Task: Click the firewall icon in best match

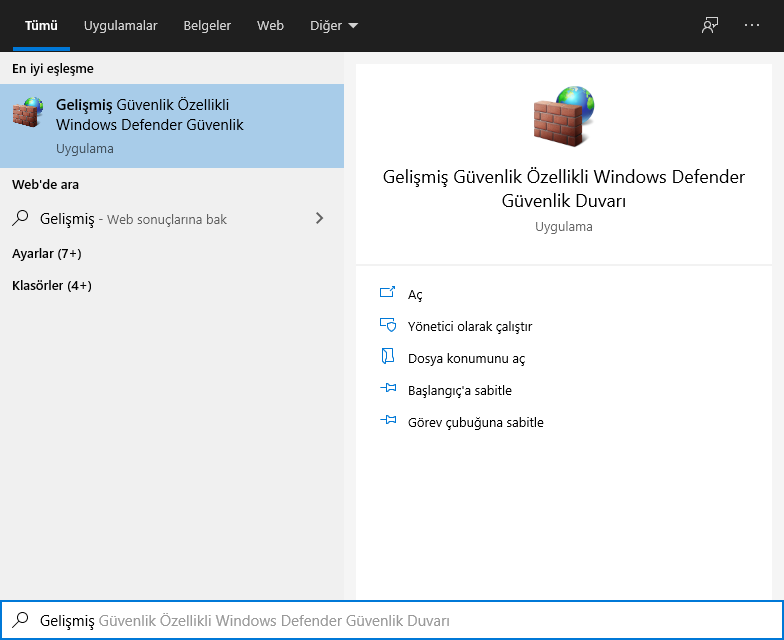Action: click(x=28, y=112)
